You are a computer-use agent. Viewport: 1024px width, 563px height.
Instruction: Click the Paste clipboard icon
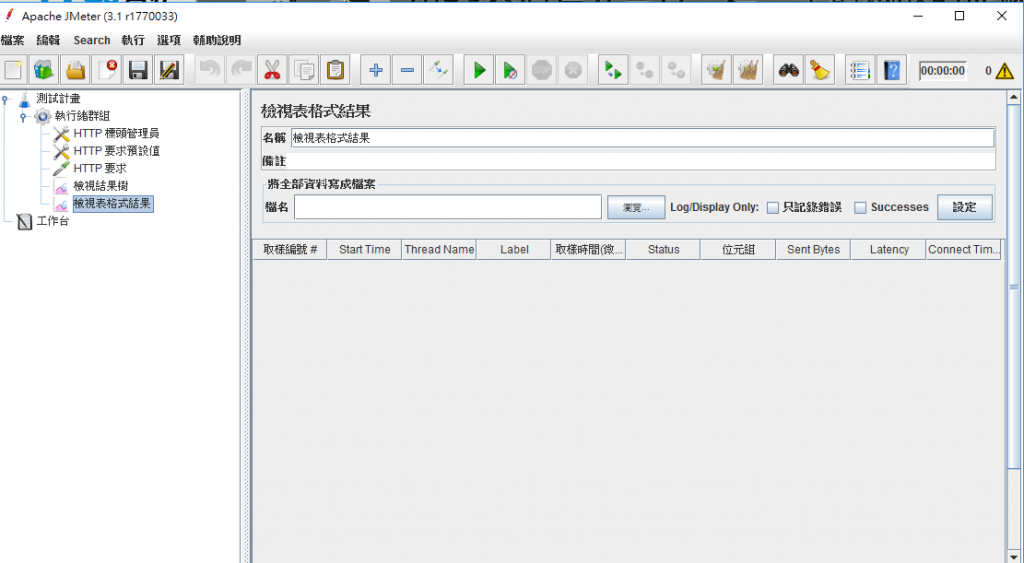[335, 70]
